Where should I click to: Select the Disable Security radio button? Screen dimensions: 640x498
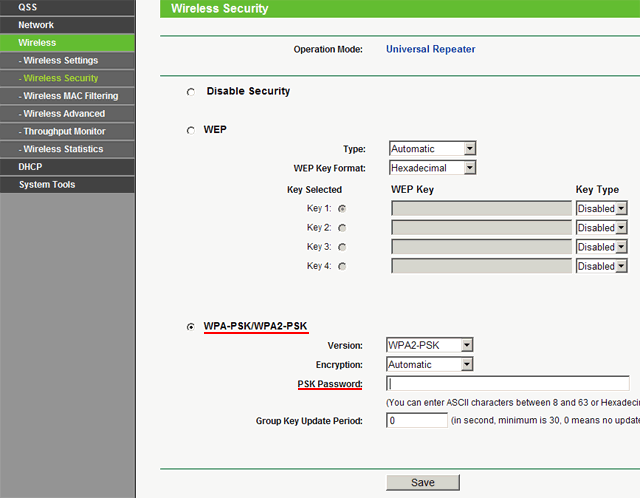click(x=191, y=92)
